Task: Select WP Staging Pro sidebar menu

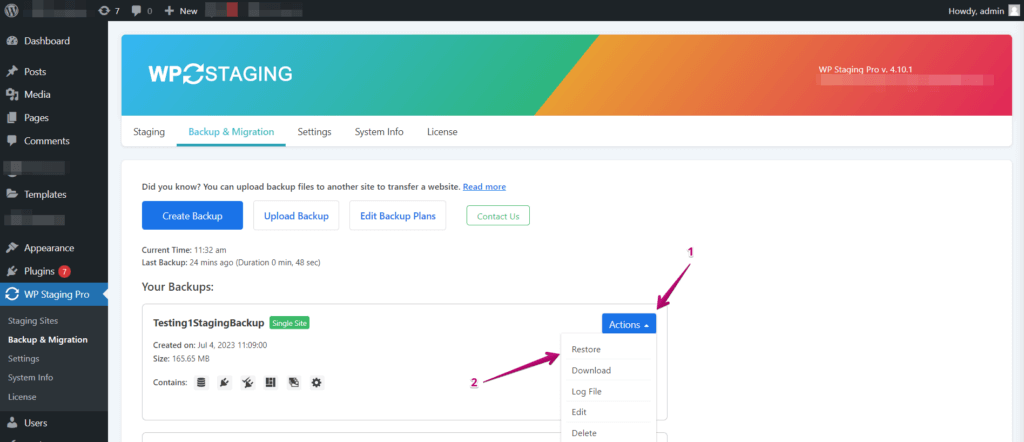Action: [x=54, y=294]
